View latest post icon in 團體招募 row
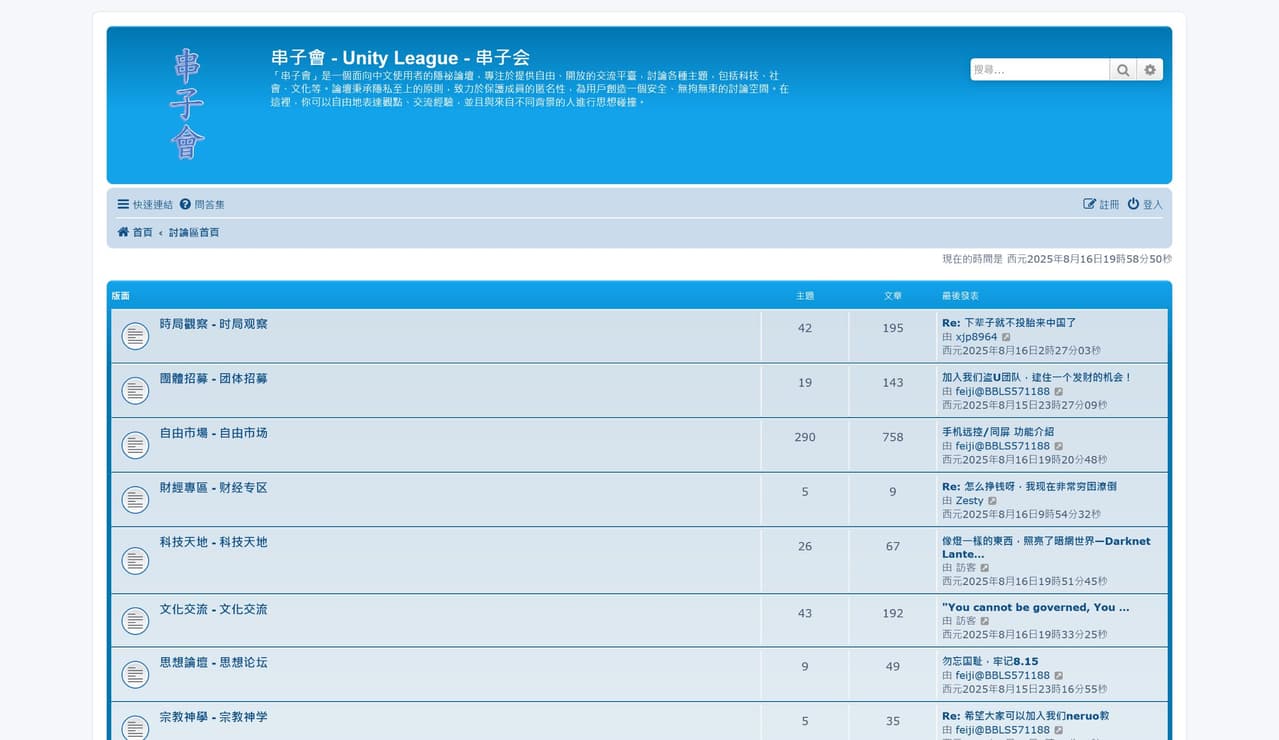This screenshot has height=740, width=1279. [1059, 391]
